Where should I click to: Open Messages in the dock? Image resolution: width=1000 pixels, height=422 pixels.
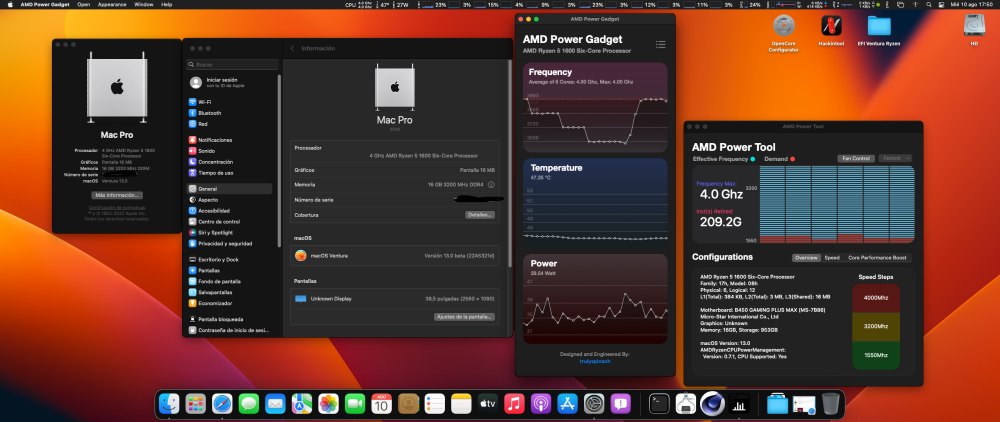[x=249, y=404]
